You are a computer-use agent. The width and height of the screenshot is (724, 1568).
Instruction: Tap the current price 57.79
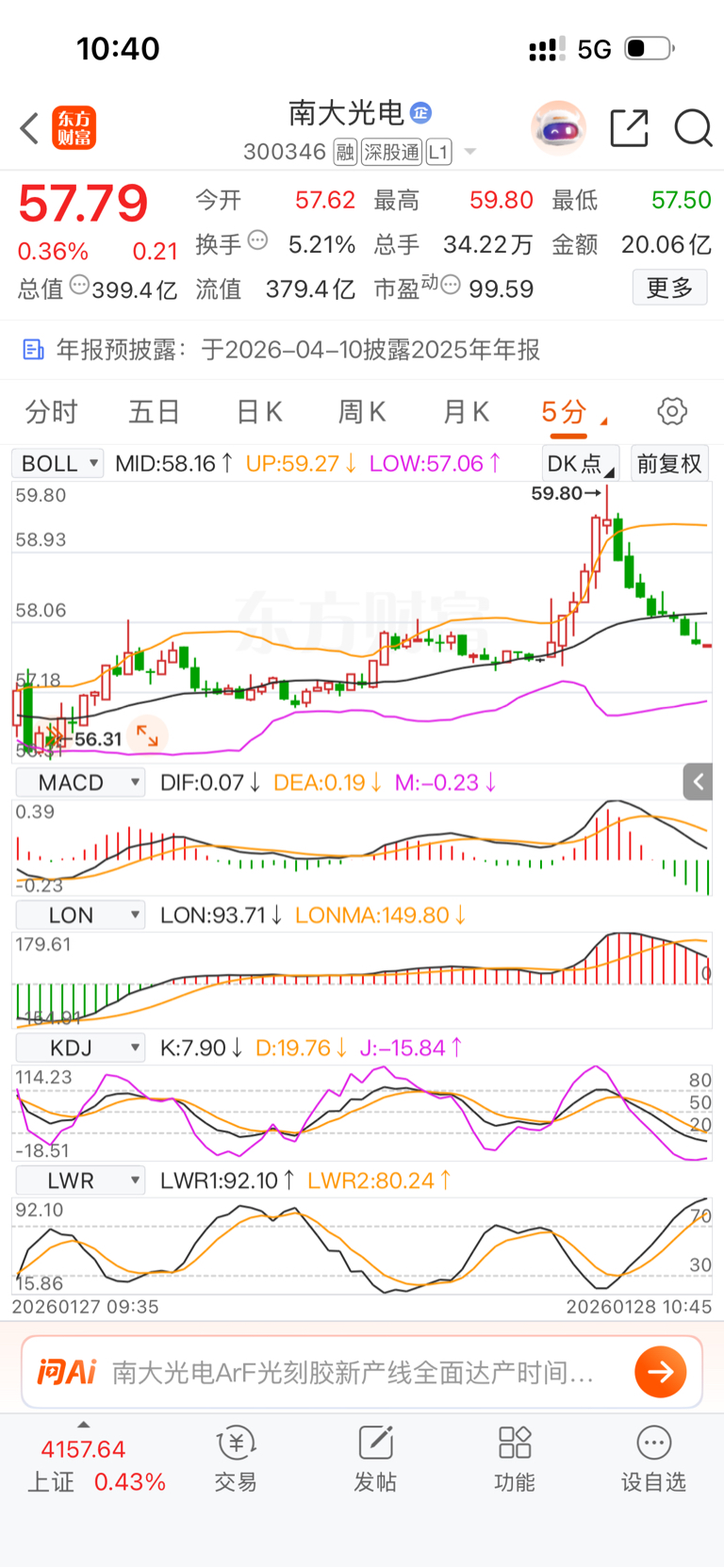pyautogui.click(x=83, y=203)
